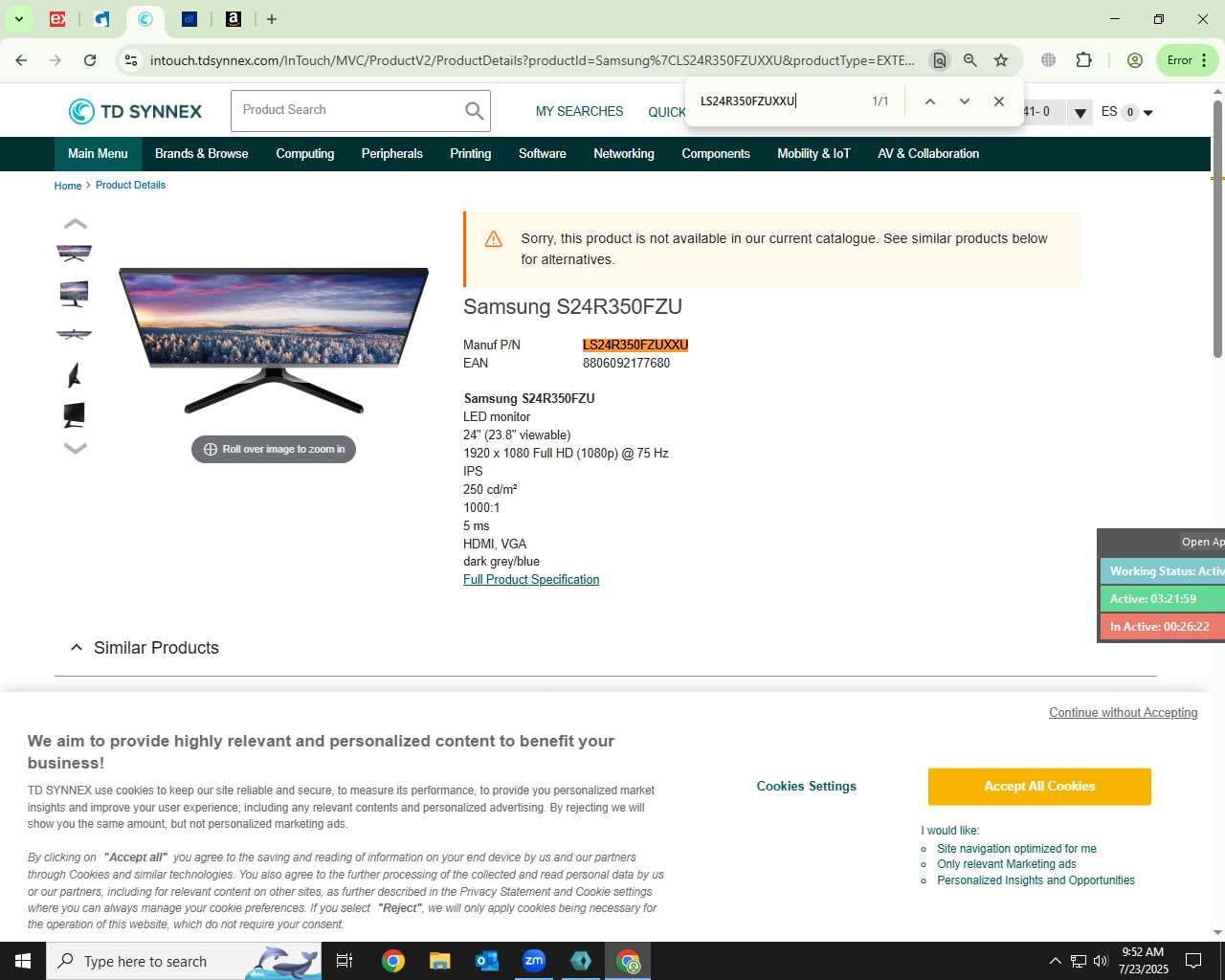Open Full Product Specification link
This screenshot has height=980, width=1225.
tap(531, 580)
